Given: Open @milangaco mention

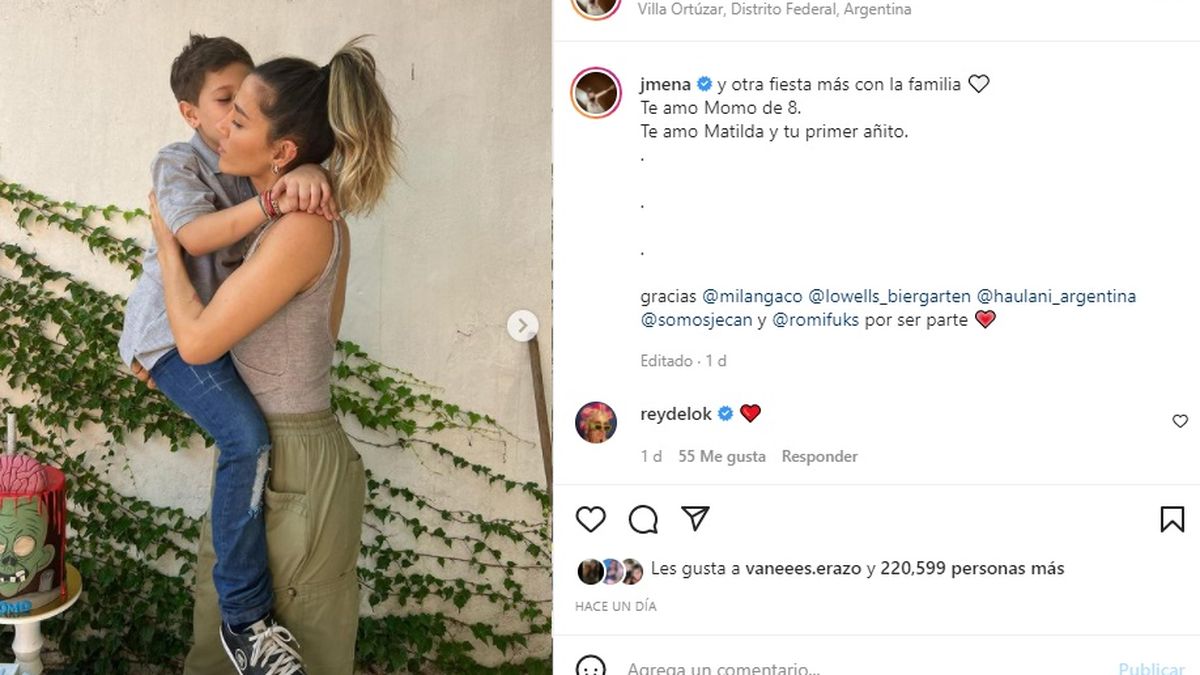Looking at the screenshot, I should click(x=752, y=297).
